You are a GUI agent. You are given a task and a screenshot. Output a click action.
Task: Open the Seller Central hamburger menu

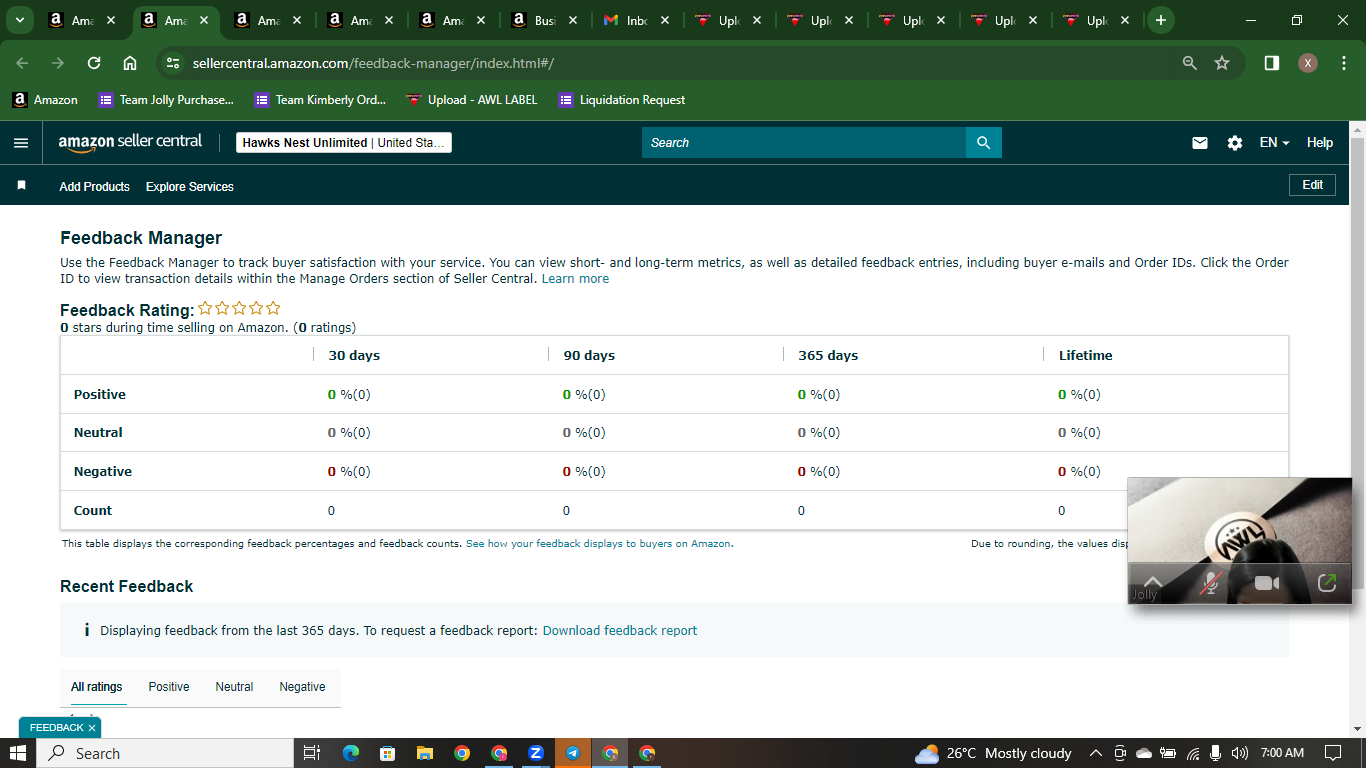[x=21, y=143]
